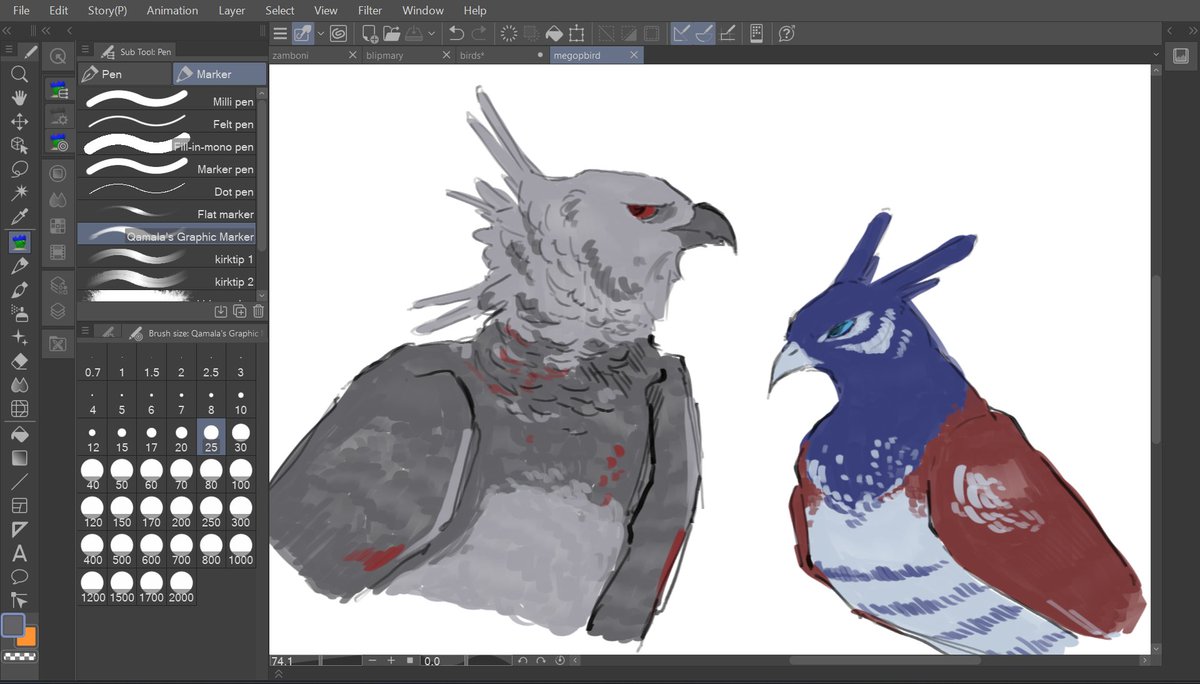Close the megopbird tab
This screenshot has height=684, width=1200.
(x=634, y=56)
